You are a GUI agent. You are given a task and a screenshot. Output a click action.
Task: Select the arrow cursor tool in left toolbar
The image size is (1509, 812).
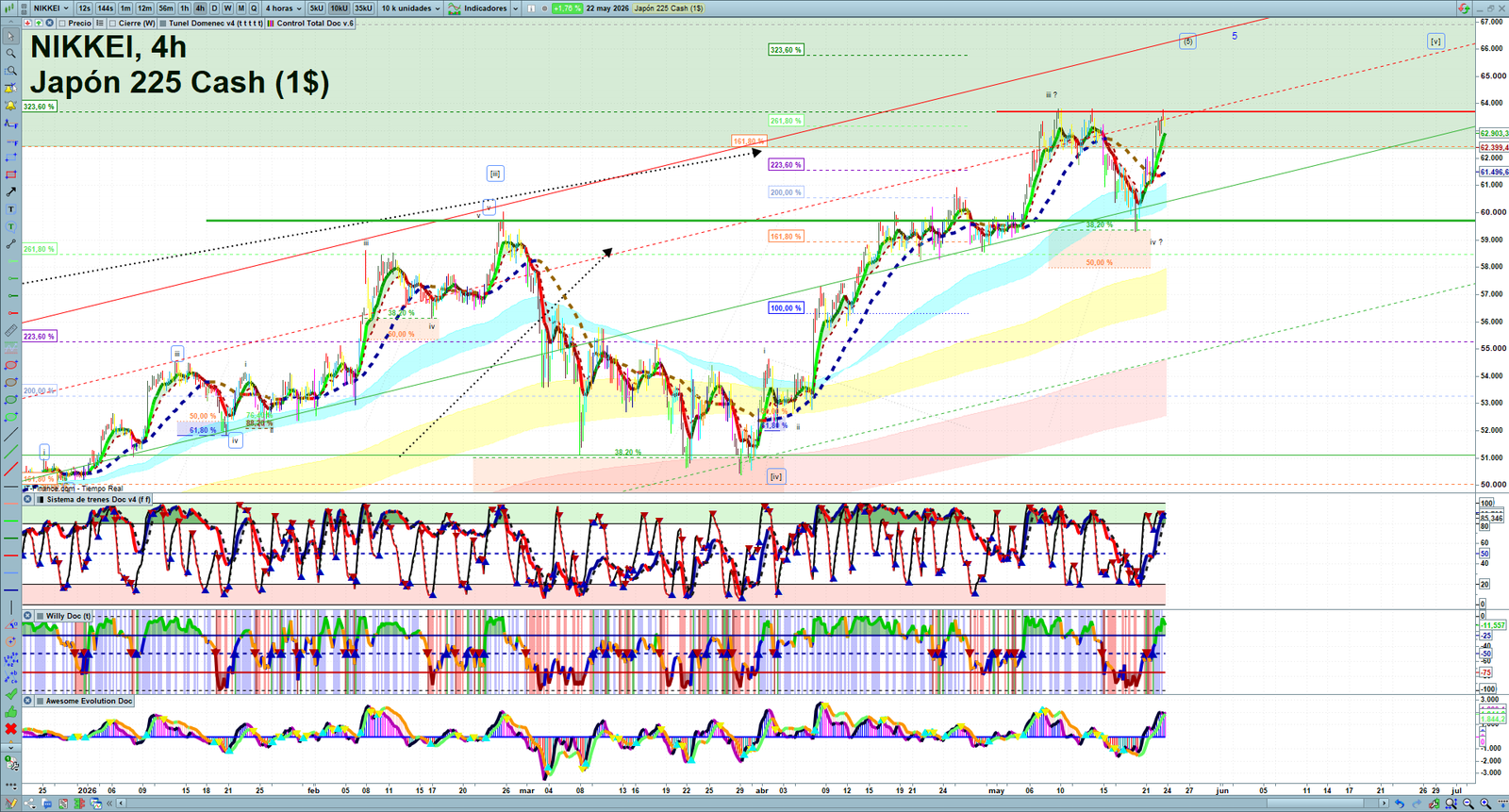click(10, 37)
